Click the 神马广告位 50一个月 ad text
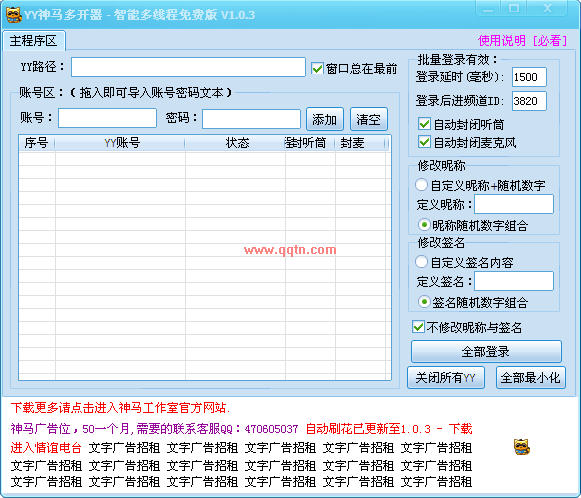The height and width of the screenshot is (498, 581). 154,429
